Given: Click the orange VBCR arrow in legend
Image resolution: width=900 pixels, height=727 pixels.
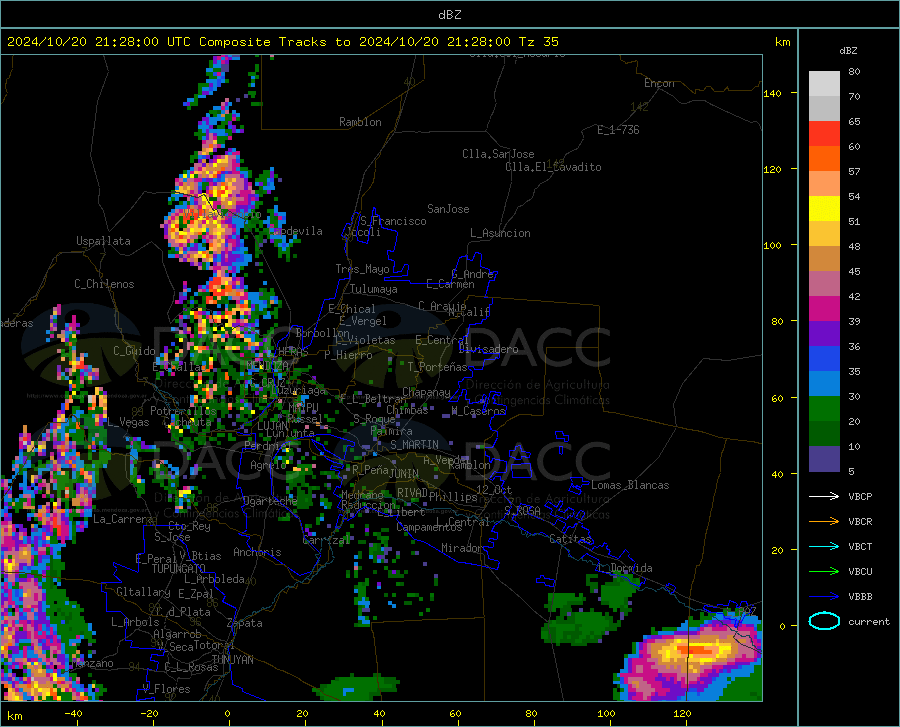Looking at the screenshot, I should pyautogui.click(x=824, y=521).
